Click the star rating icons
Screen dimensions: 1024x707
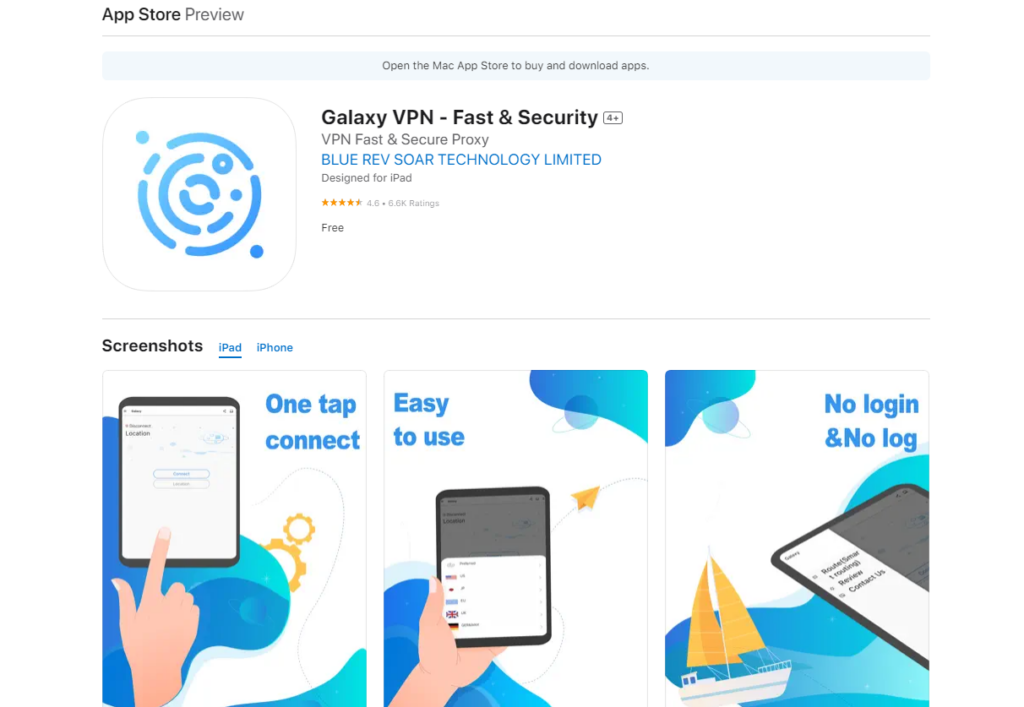342,203
